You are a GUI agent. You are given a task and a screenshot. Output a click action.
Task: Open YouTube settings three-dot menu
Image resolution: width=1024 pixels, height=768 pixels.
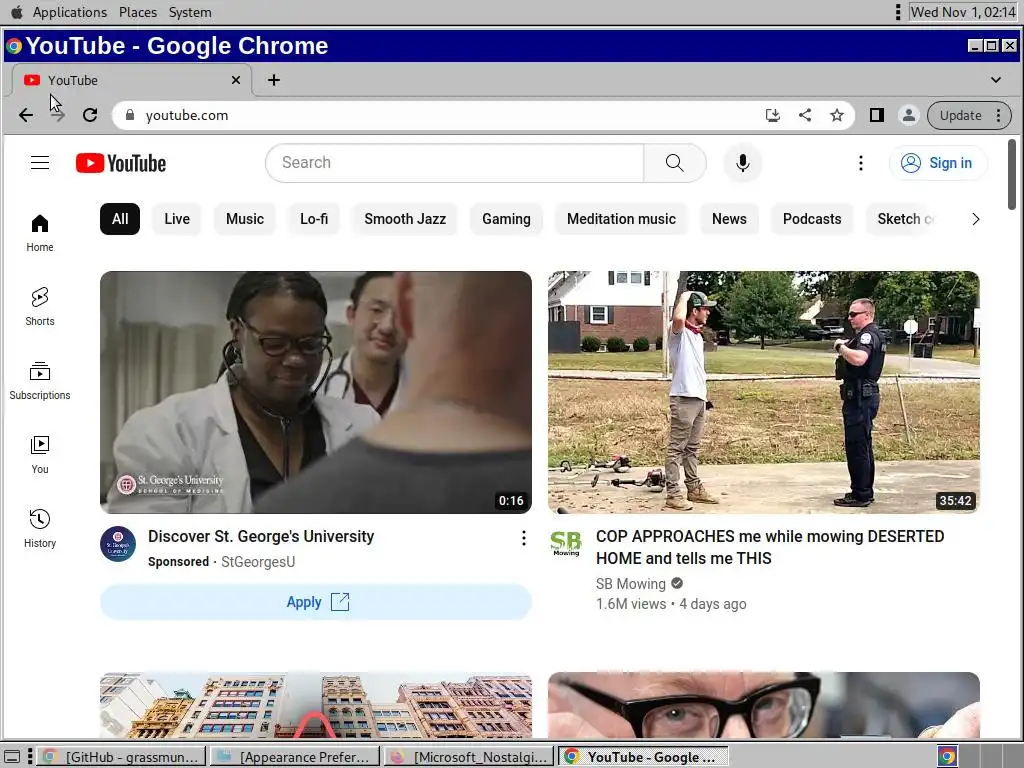861,163
